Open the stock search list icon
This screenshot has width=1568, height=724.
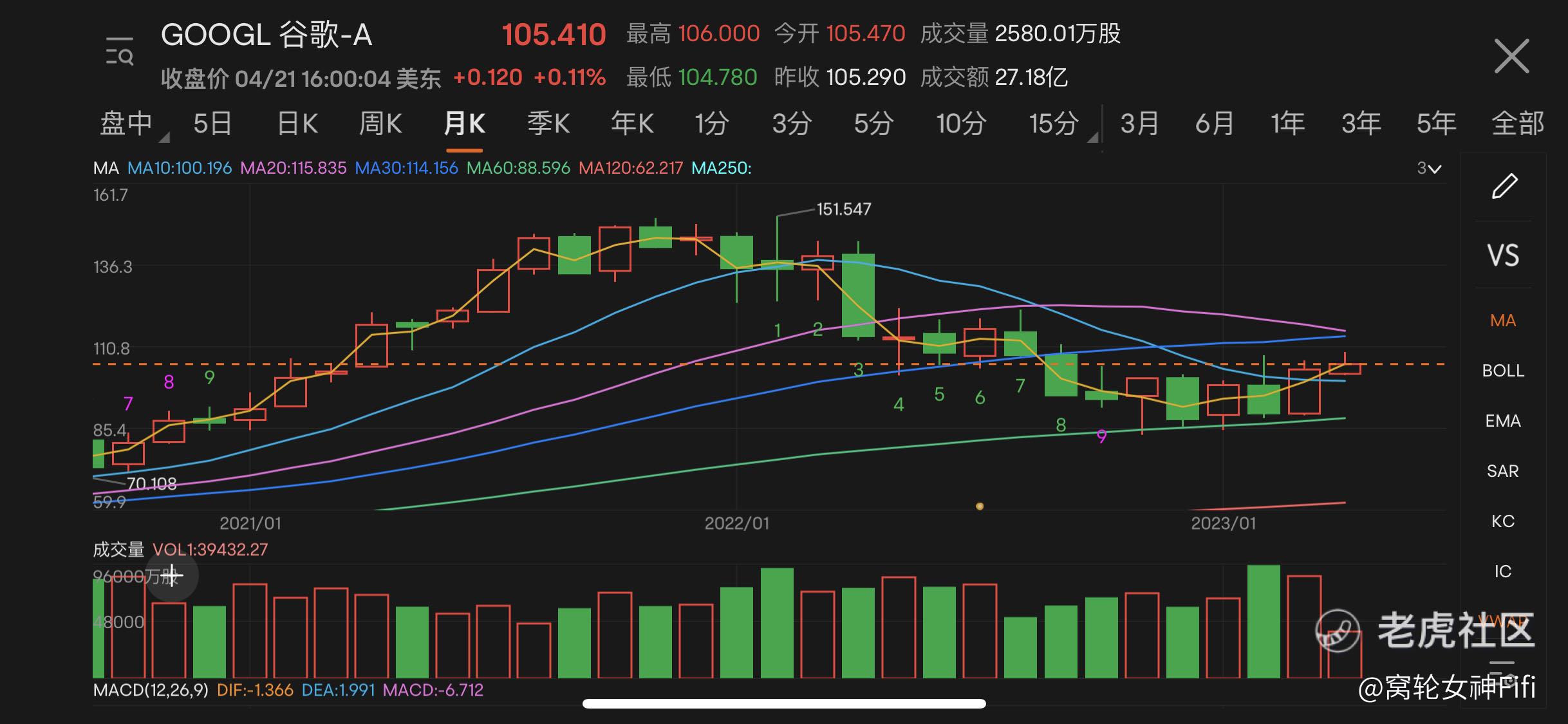coord(120,52)
